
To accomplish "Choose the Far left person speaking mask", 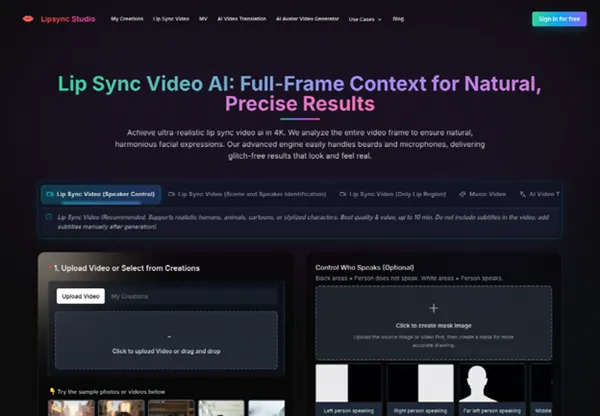I will 492,390.
